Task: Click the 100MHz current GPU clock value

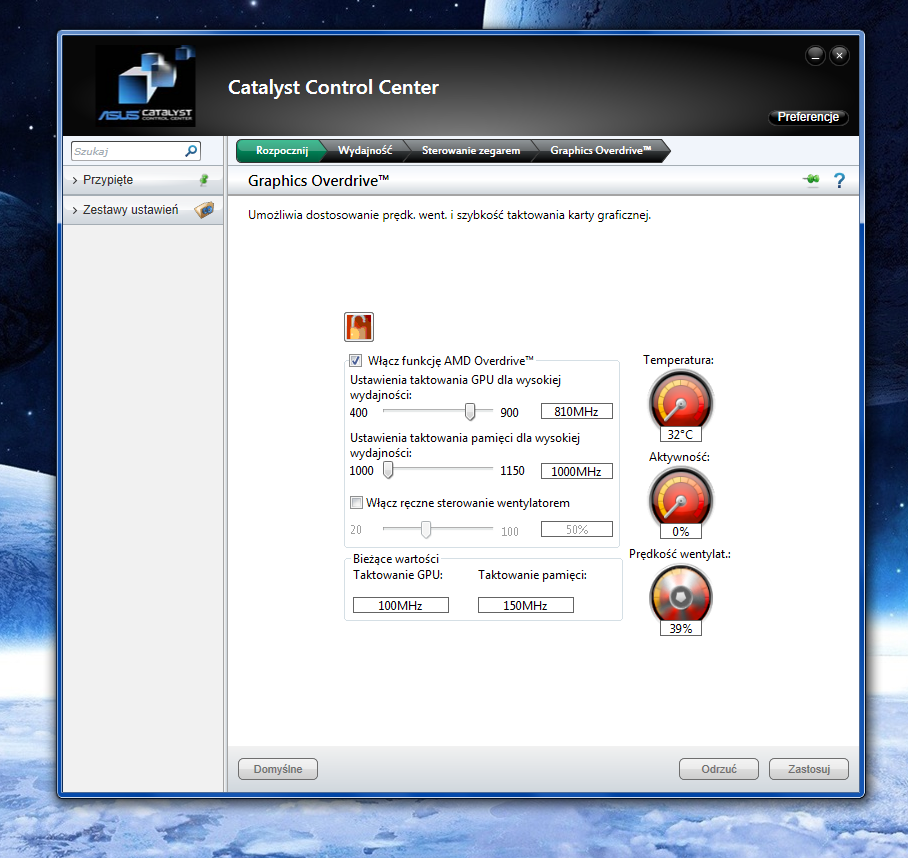Action: [x=401, y=605]
